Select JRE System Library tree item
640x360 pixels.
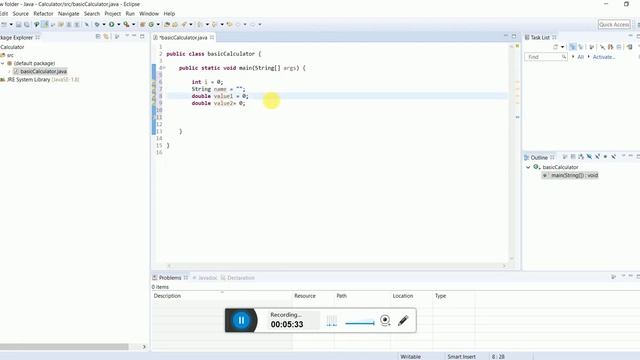pos(40,80)
